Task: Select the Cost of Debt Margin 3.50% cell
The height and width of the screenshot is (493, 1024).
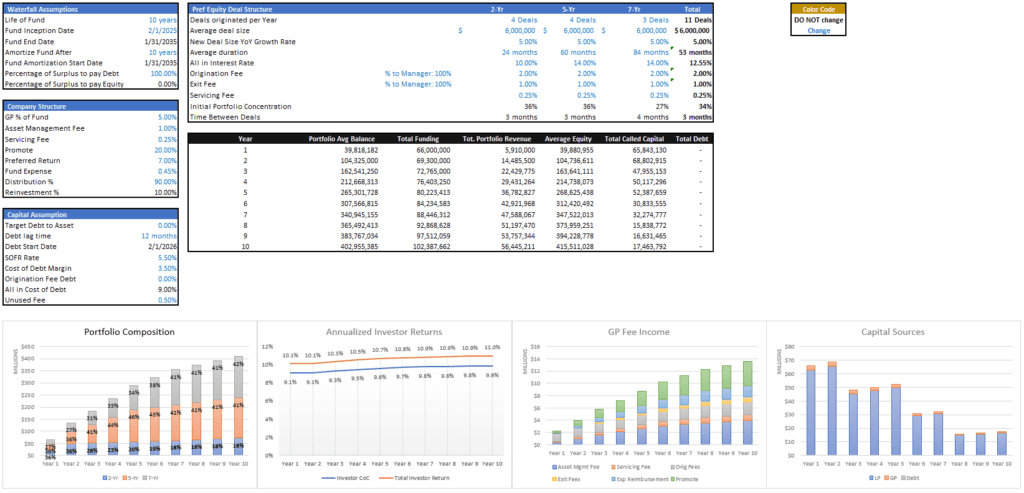Action: [167, 268]
